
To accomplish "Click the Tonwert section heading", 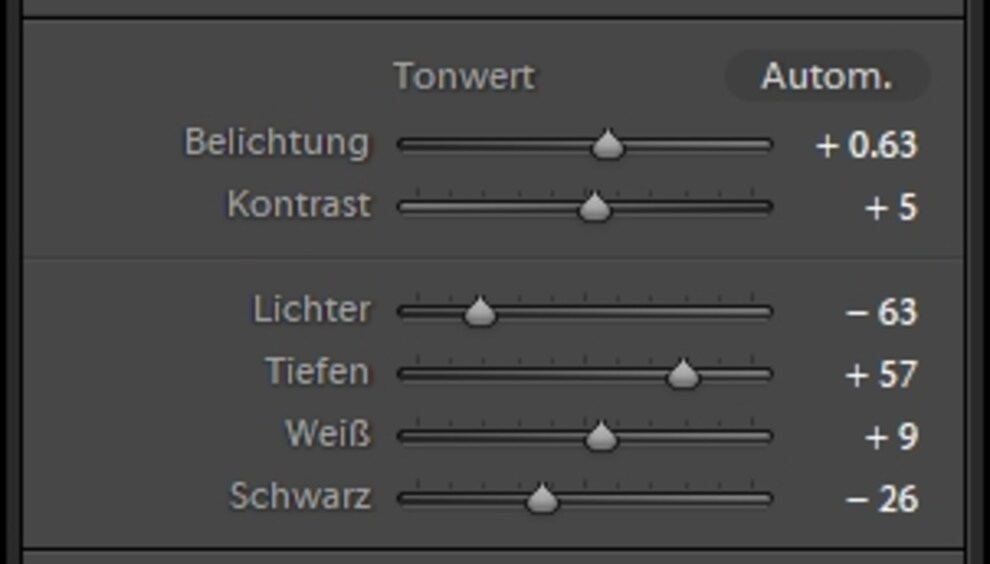I will click(464, 76).
